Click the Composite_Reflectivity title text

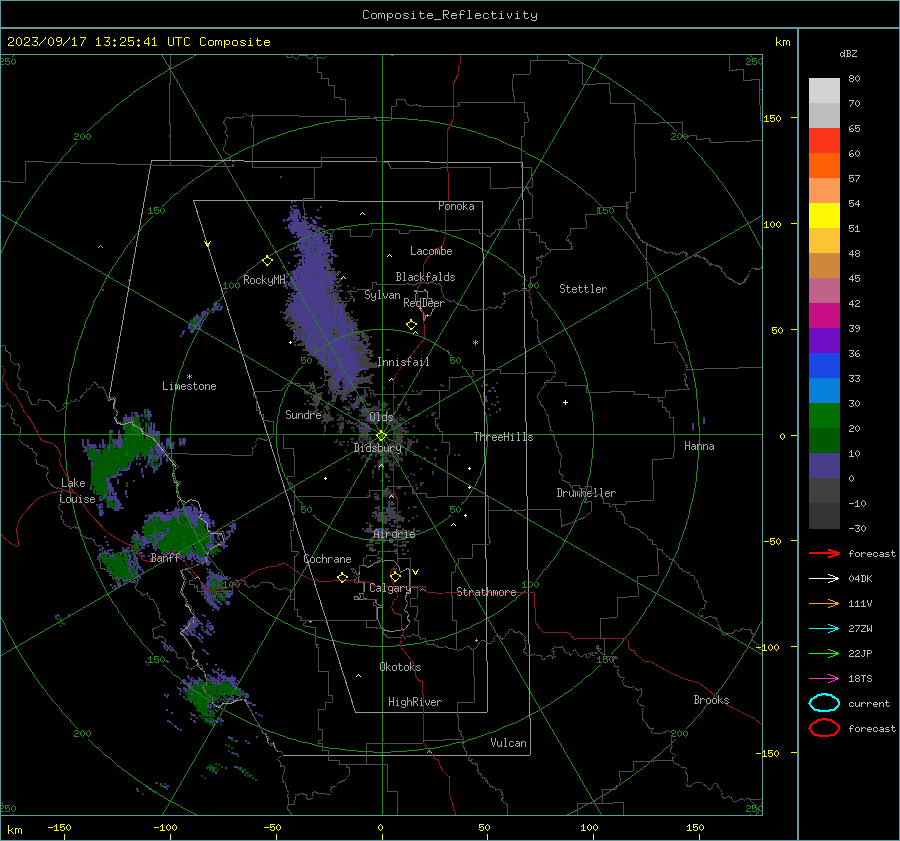(450, 15)
